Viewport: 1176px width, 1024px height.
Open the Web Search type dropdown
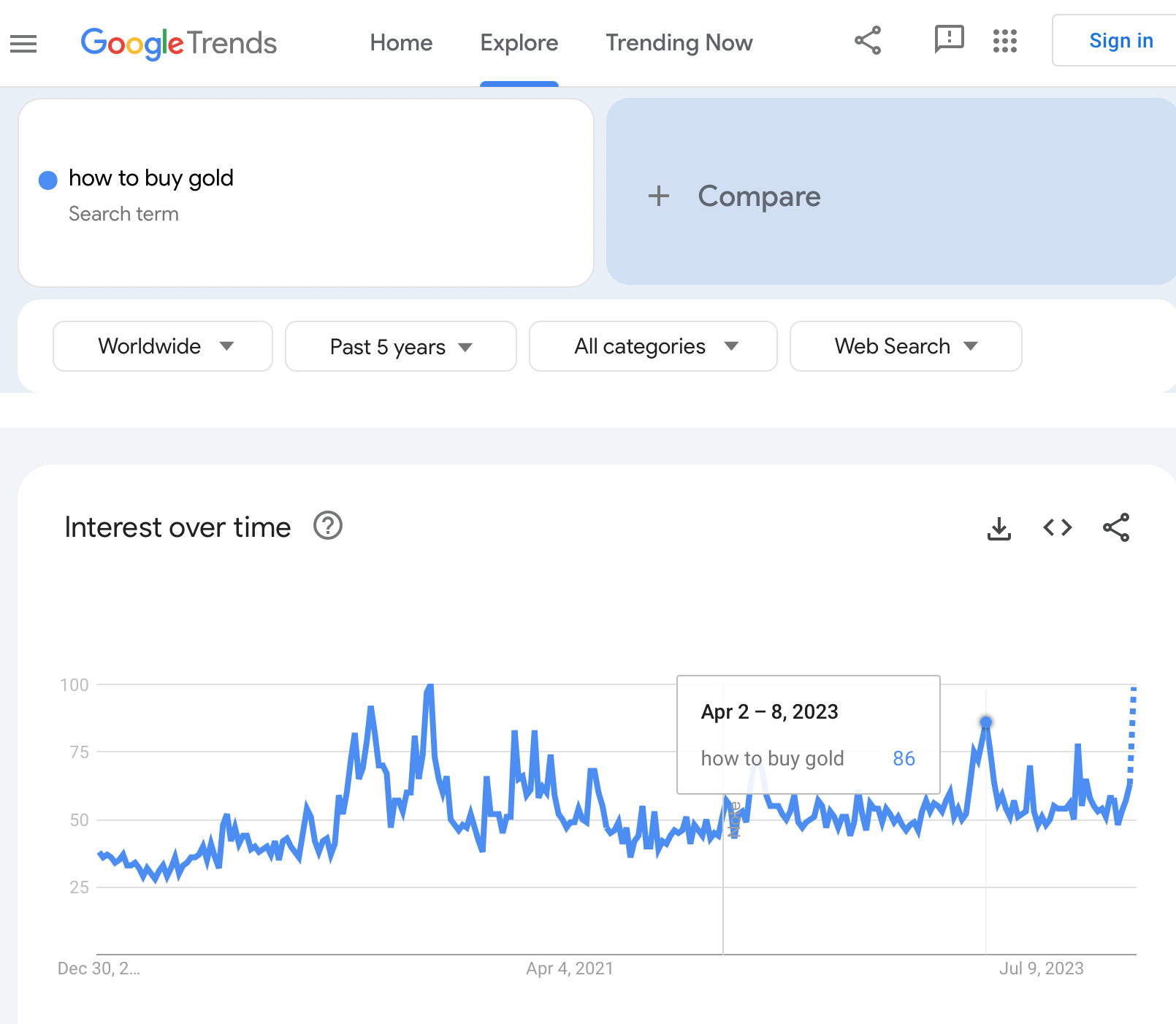(x=906, y=346)
